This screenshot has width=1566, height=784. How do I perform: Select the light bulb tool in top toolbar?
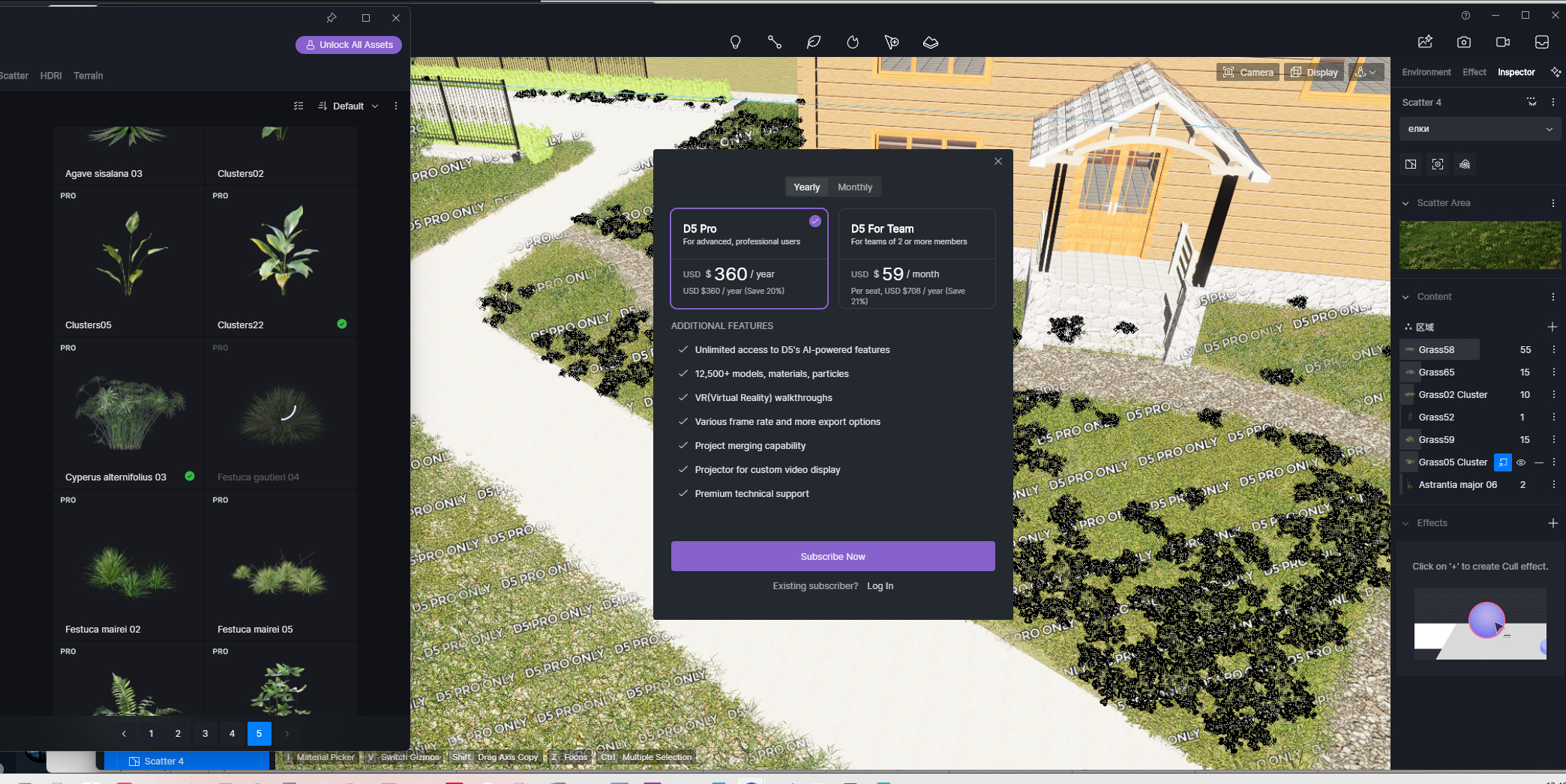(x=735, y=43)
